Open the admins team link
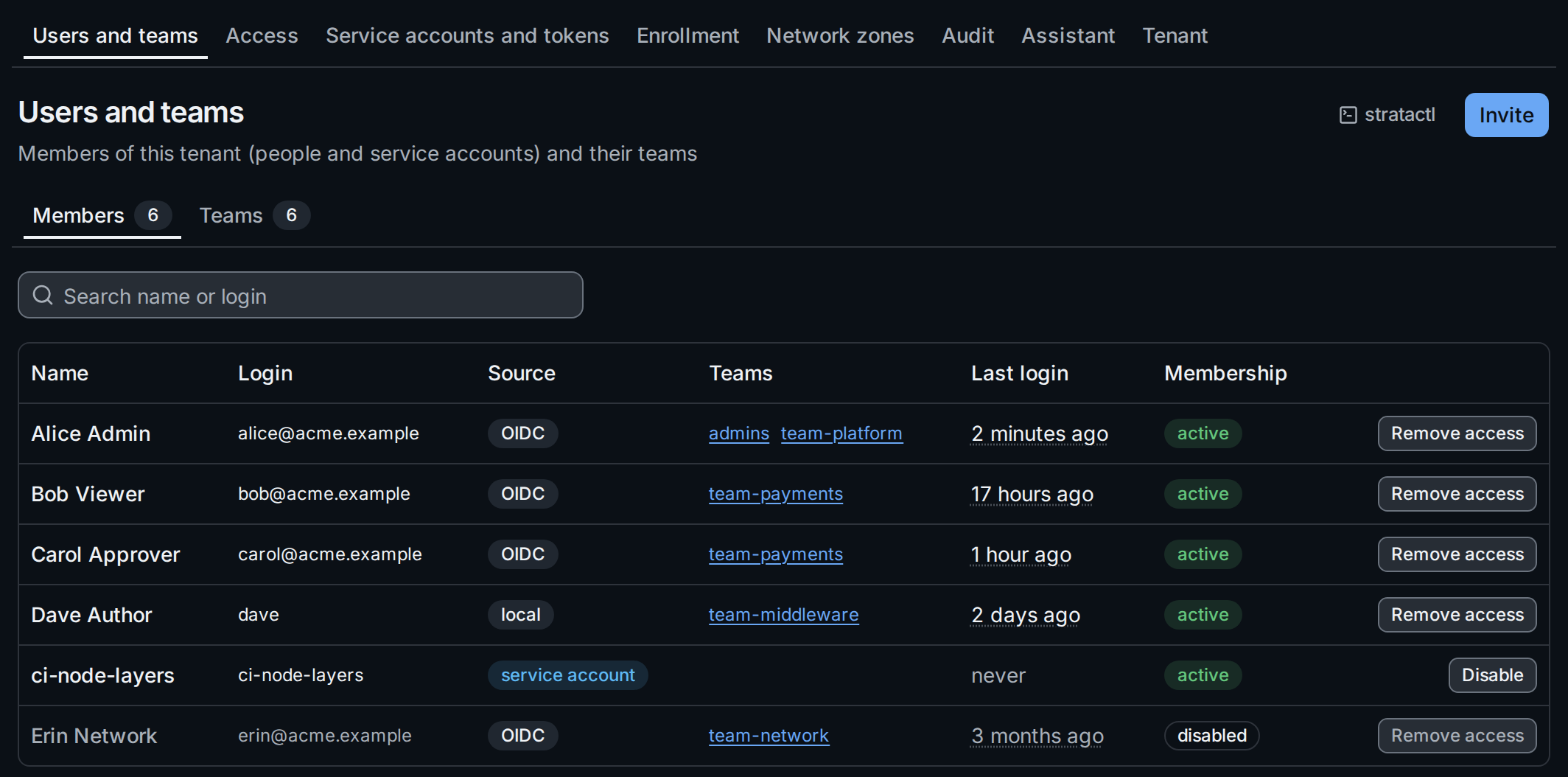Image resolution: width=1568 pixels, height=777 pixels. pos(738,433)
